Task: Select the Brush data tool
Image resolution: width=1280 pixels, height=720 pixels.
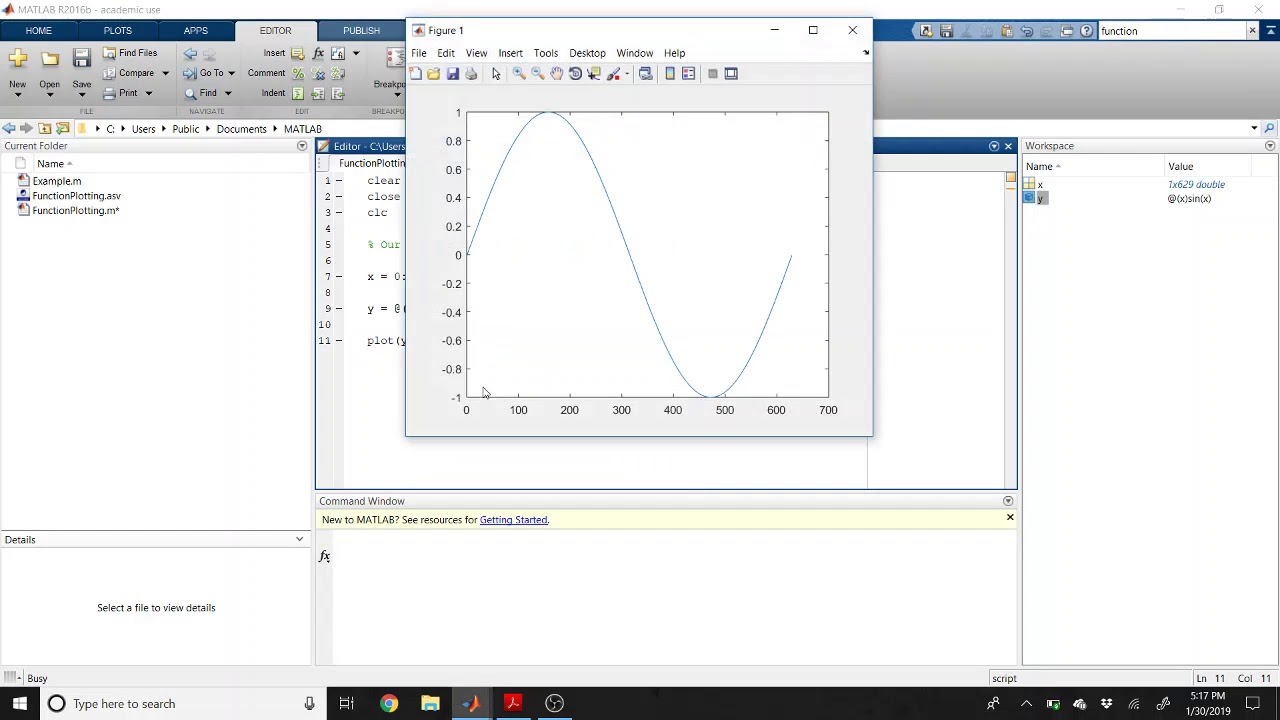Action: [613, 74]
